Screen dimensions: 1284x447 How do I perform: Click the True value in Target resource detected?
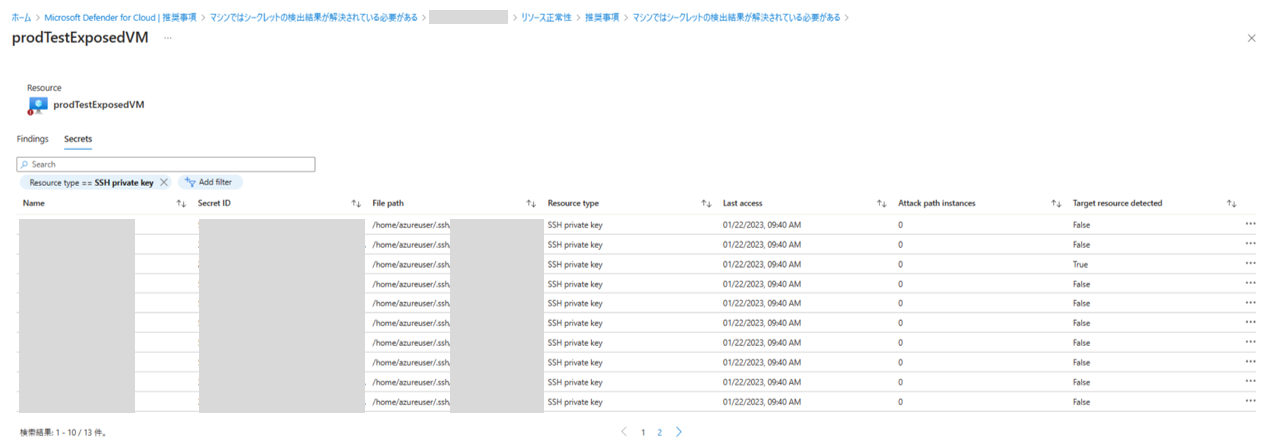(1080, 264)
